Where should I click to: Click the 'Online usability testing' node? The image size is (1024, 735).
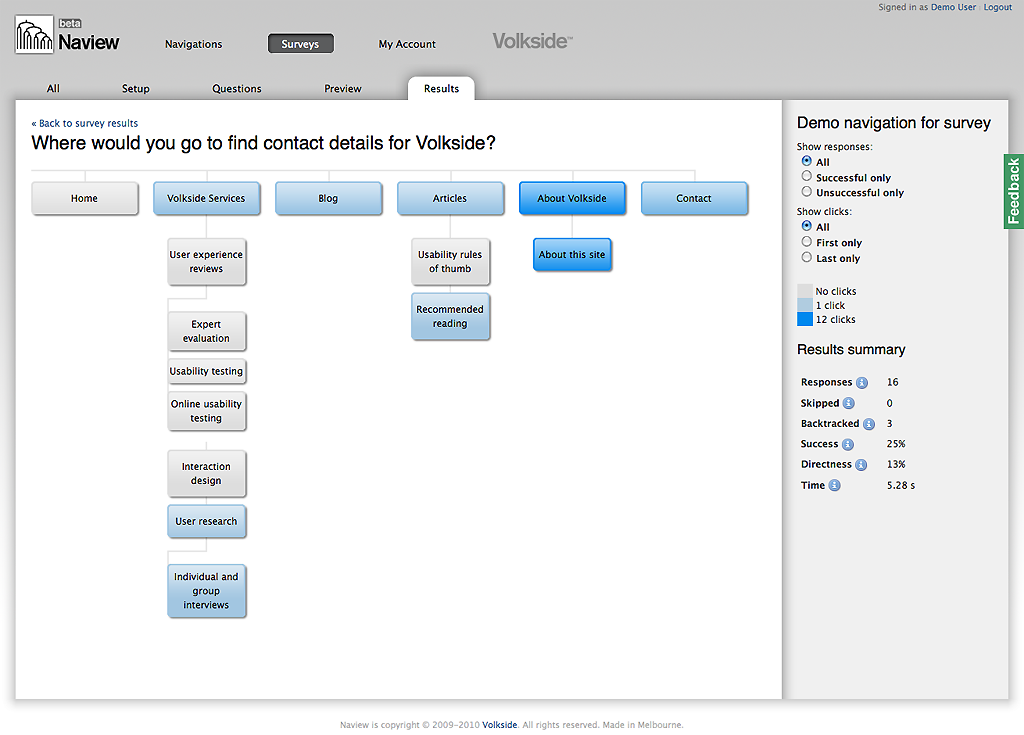206,411
